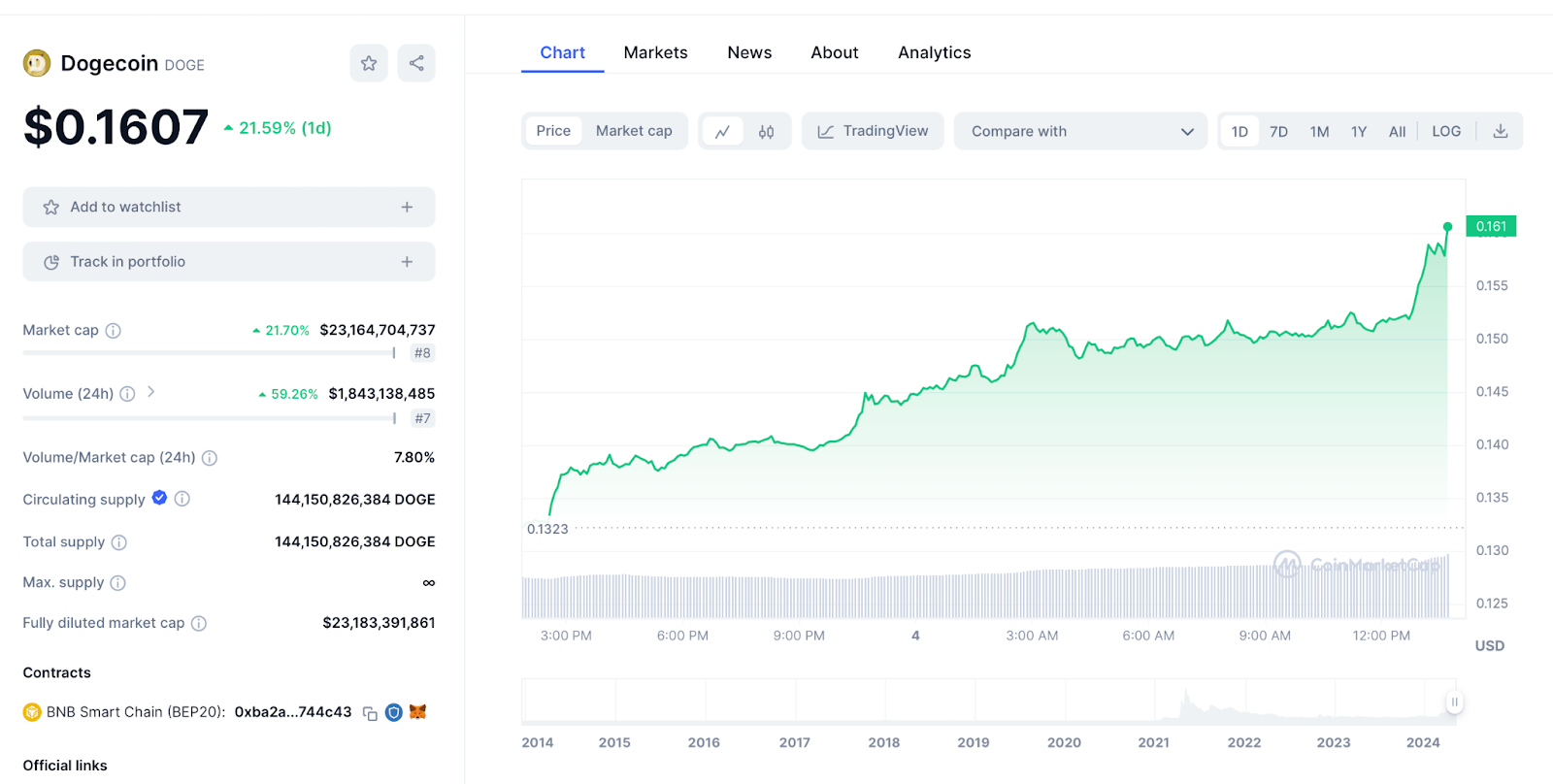Viewport: 1553px width, 784px height.
Task: Click the plus icon in Add to watchlist
Action: point(407,207)
